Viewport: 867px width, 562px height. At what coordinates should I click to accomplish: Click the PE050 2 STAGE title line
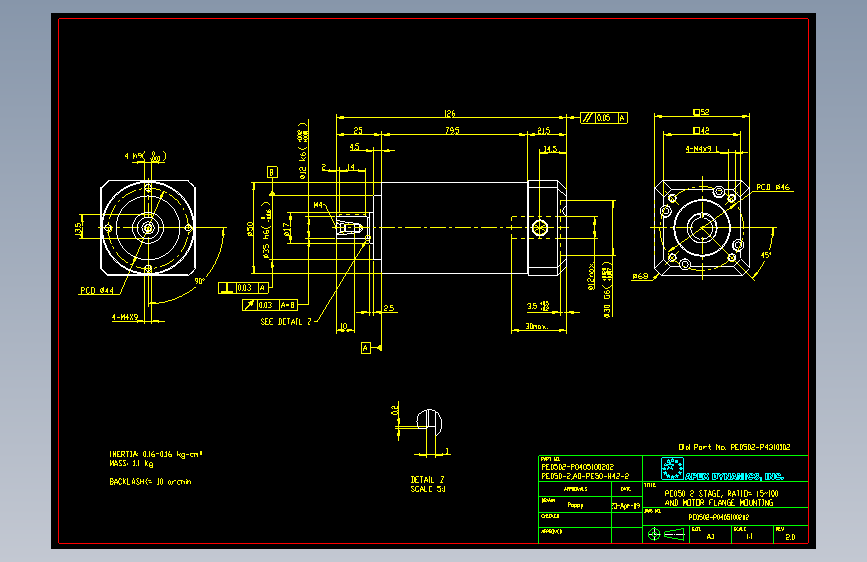click(721, 493)
